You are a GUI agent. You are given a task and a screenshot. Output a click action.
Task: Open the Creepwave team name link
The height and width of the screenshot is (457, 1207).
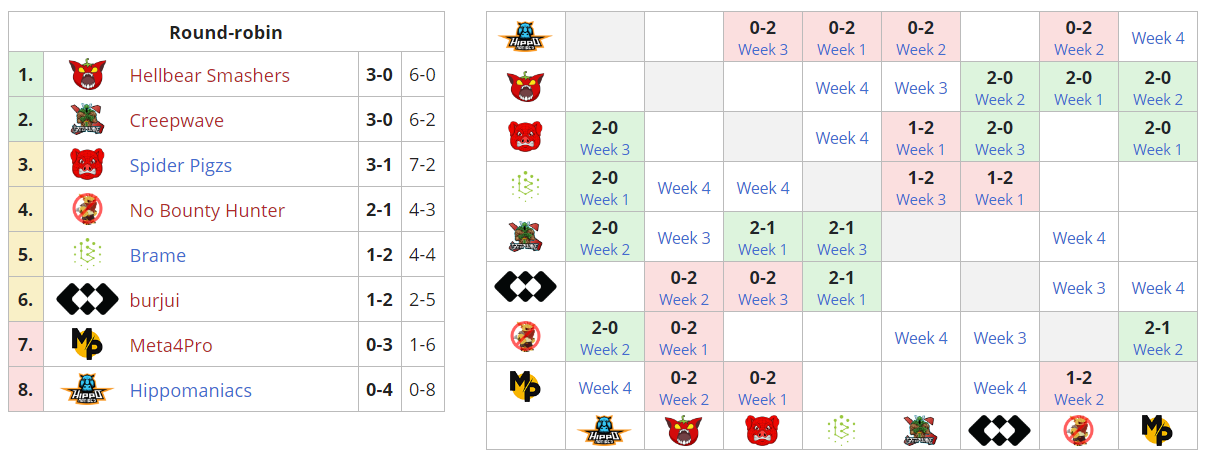pos(176,121)
